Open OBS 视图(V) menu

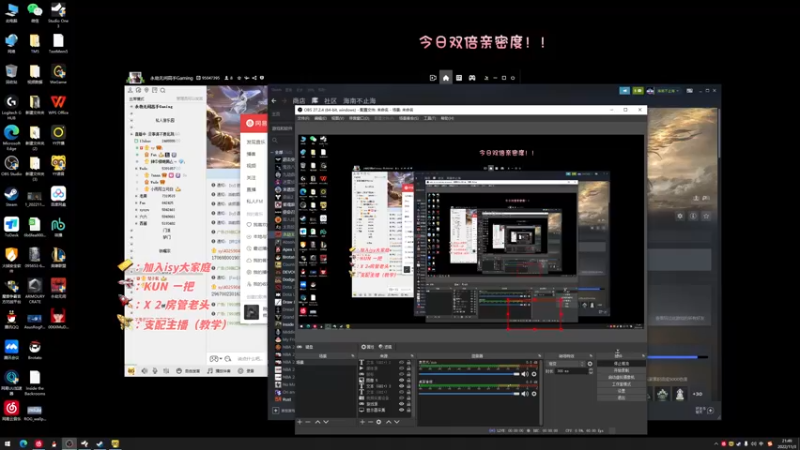pos(337,118)
